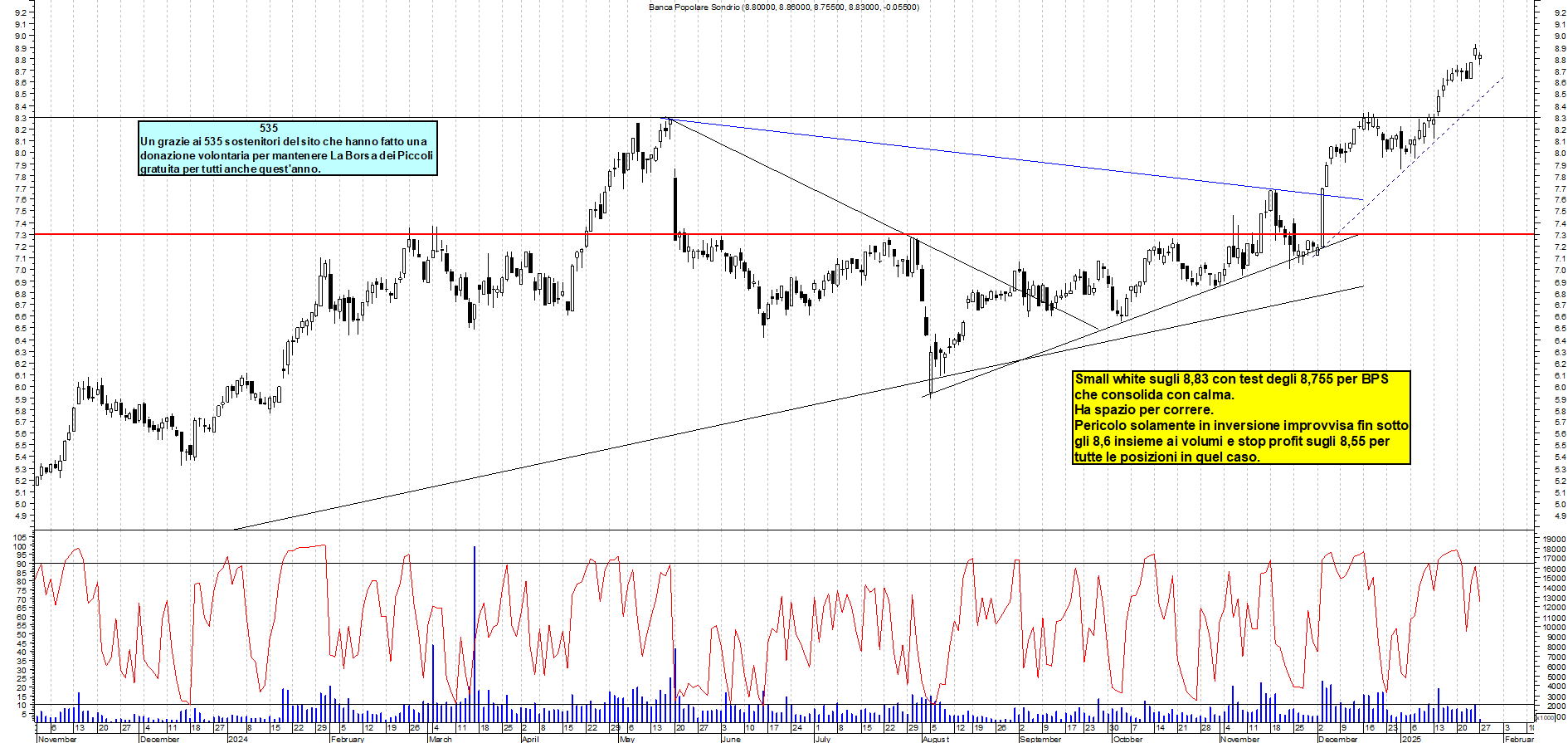Click the '10000' value on the volume axis

pyautogui.click(x=1554, y=628)
